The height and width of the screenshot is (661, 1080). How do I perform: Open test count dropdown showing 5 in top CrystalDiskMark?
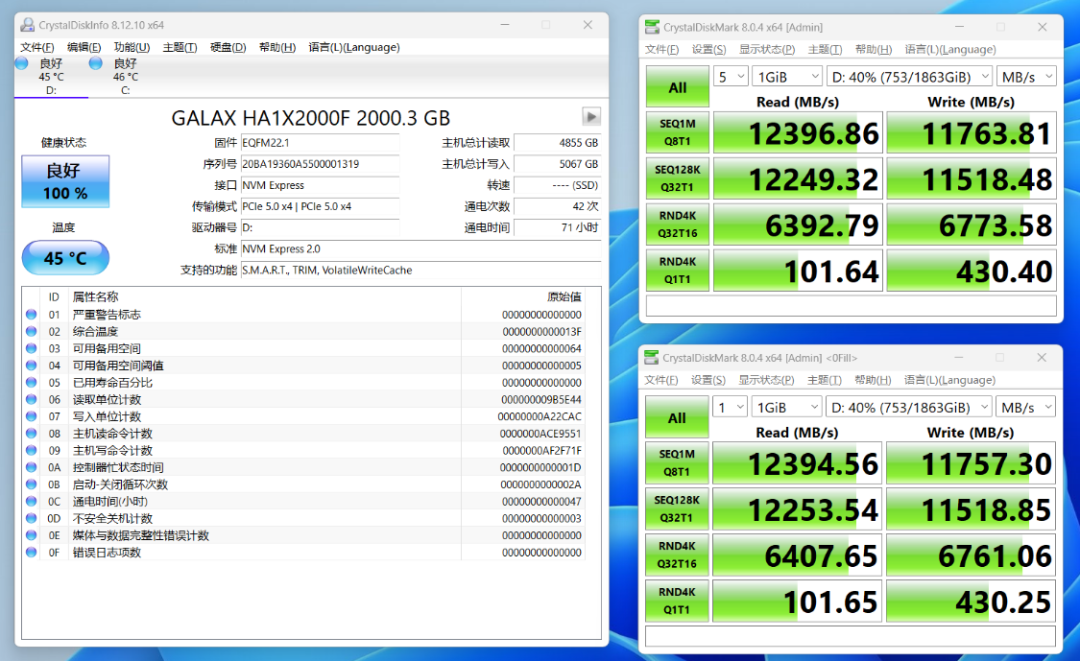[x=731, y=76]
